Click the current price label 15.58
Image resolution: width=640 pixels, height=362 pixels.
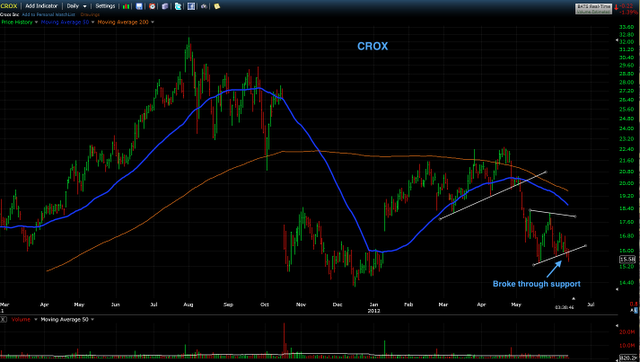point(627,260)
